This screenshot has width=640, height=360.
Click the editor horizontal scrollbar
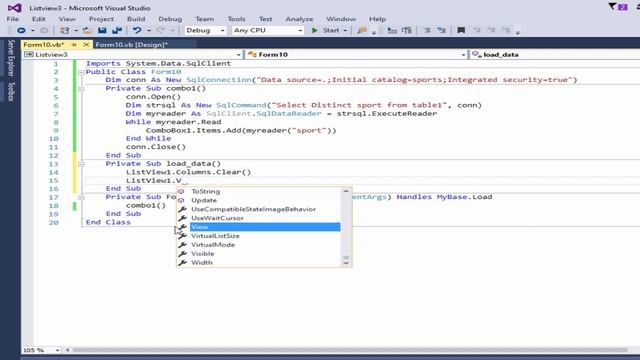point(350,350)
